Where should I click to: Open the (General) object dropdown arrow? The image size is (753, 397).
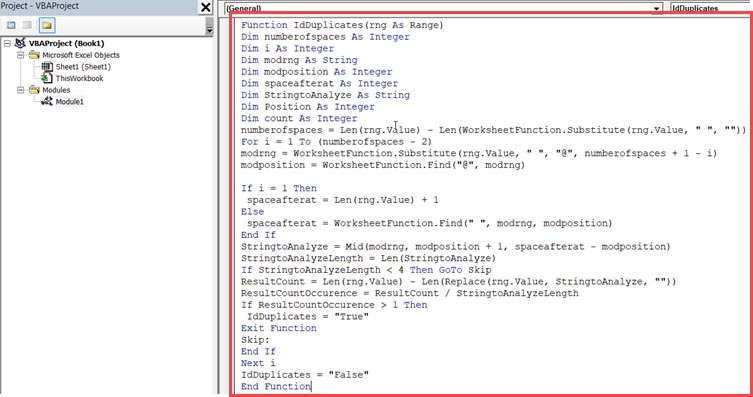(x=656, y=8)
